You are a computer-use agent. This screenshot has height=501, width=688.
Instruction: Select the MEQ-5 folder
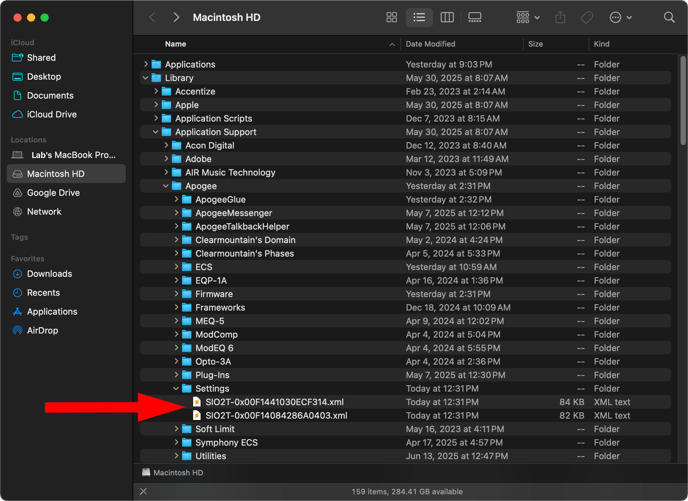click(x=405, y=321)
